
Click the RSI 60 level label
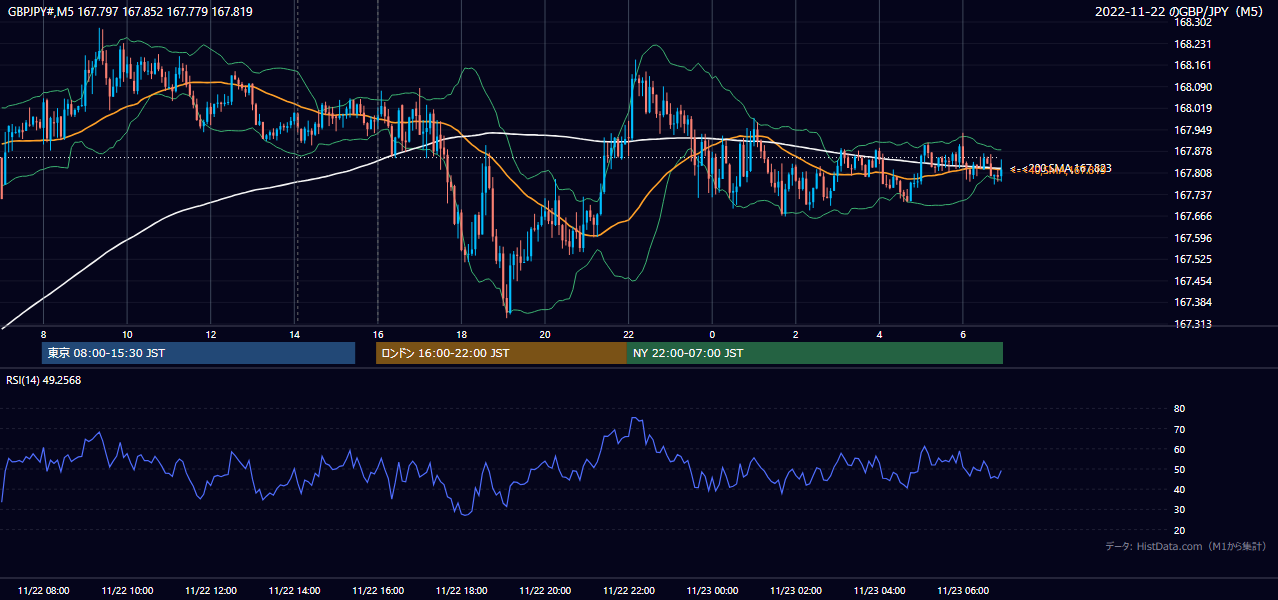1179,449
